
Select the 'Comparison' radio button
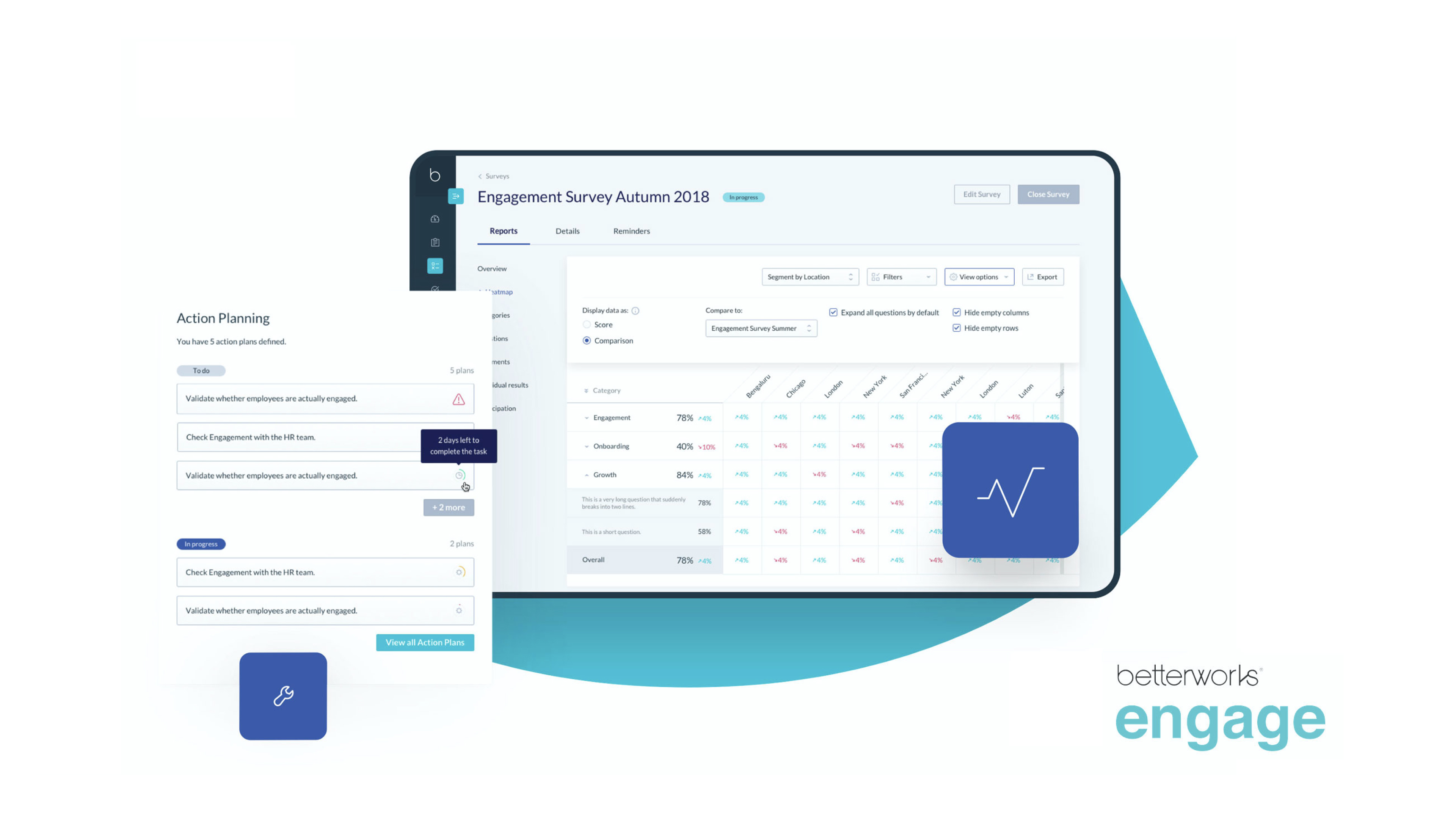click(586, 340)
